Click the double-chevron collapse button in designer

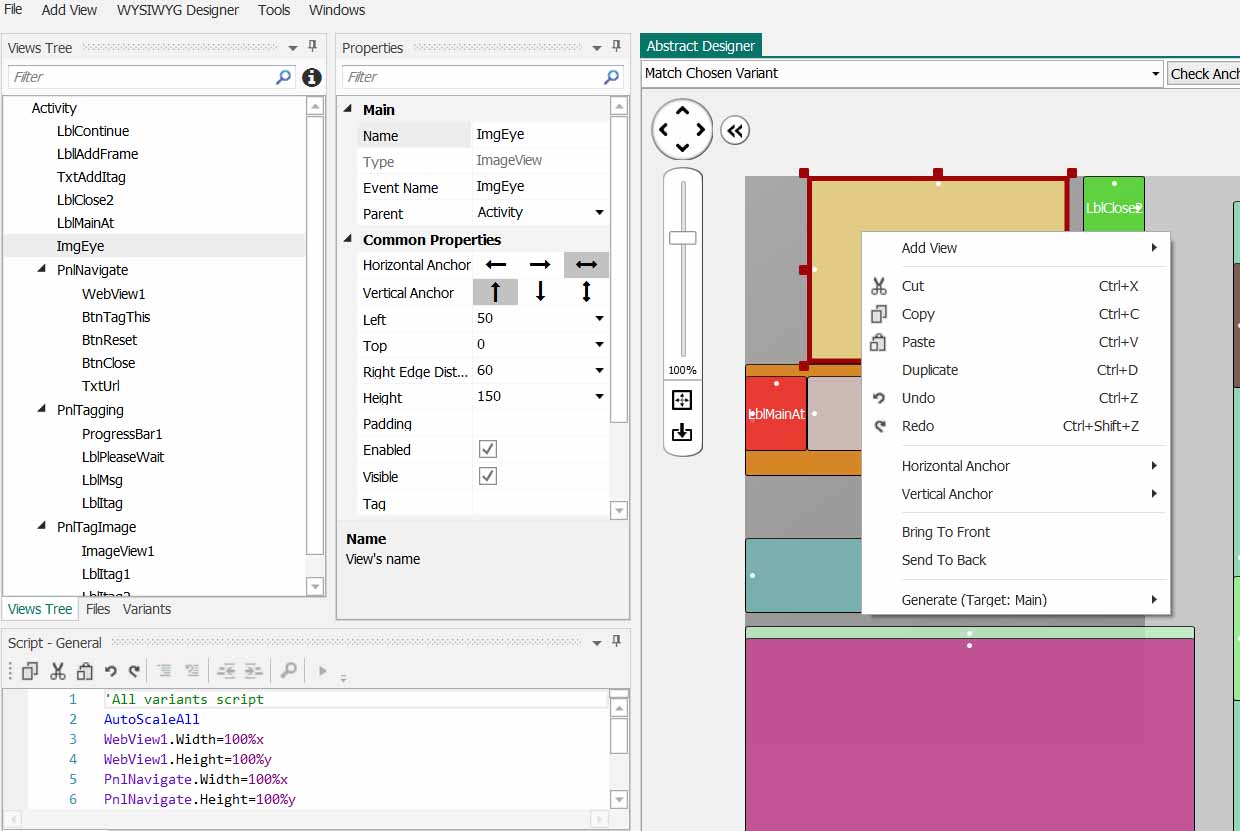click(735, 130)
